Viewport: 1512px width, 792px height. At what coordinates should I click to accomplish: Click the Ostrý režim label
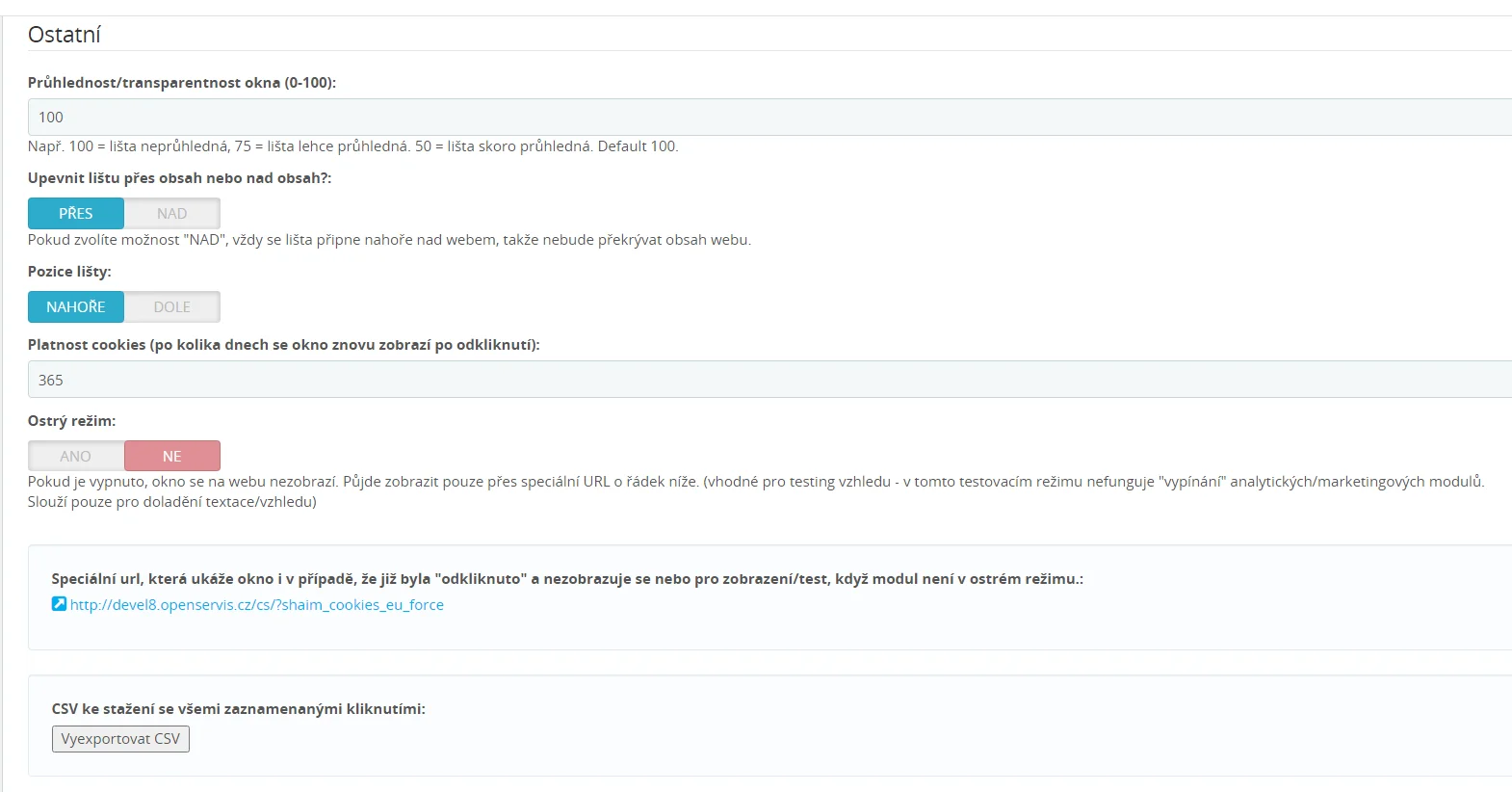click(x=71, y=421)
